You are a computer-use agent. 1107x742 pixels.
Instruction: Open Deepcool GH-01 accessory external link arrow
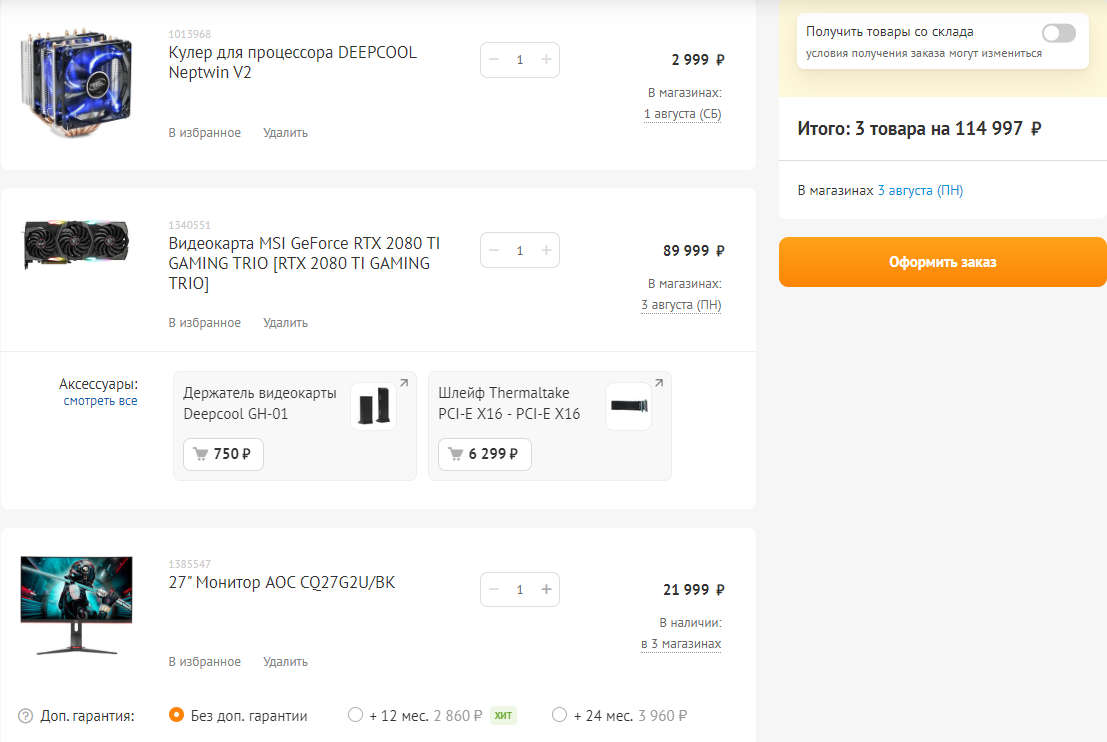404,383
